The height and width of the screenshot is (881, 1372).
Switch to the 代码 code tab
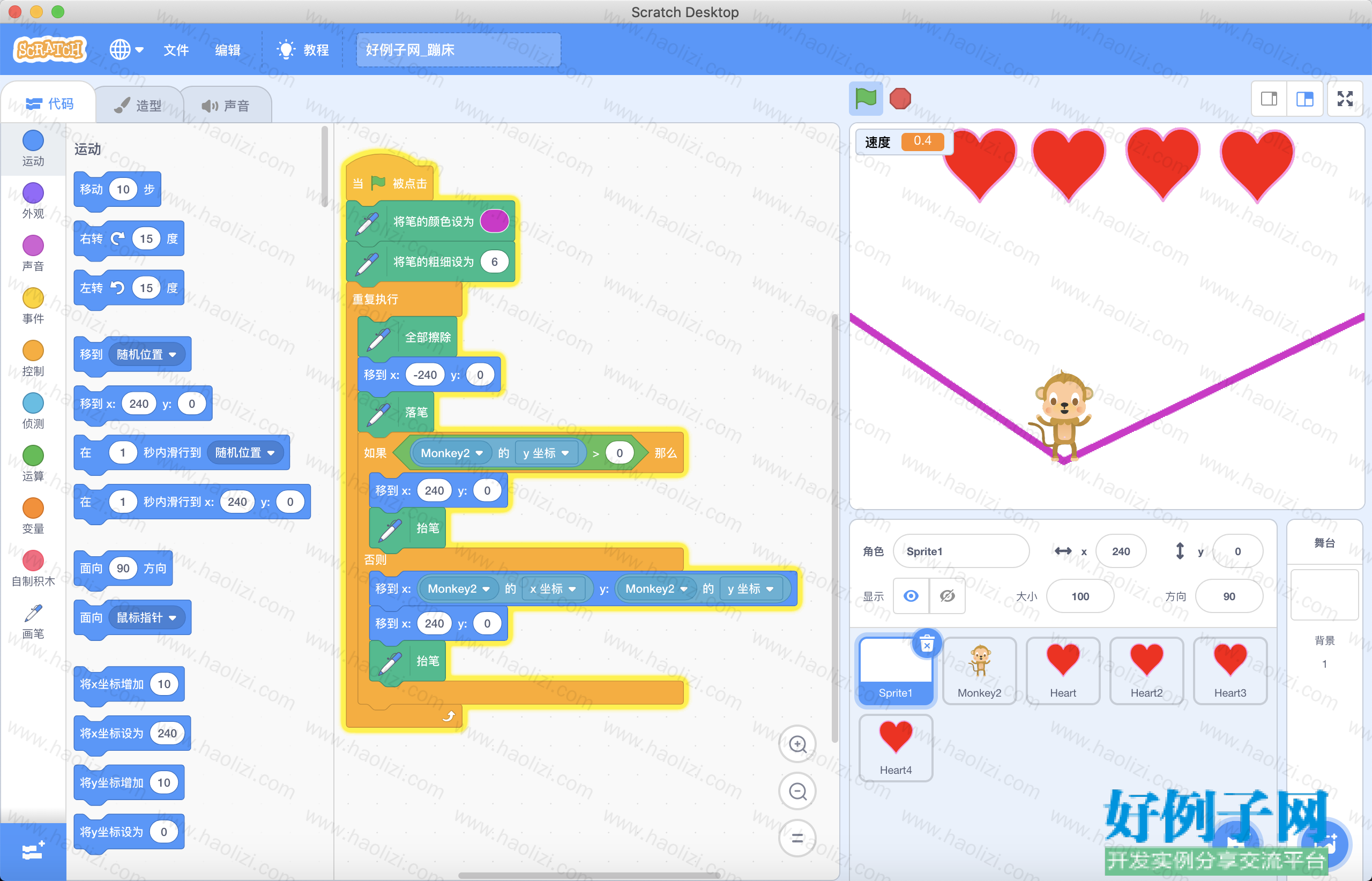point(49,103)
